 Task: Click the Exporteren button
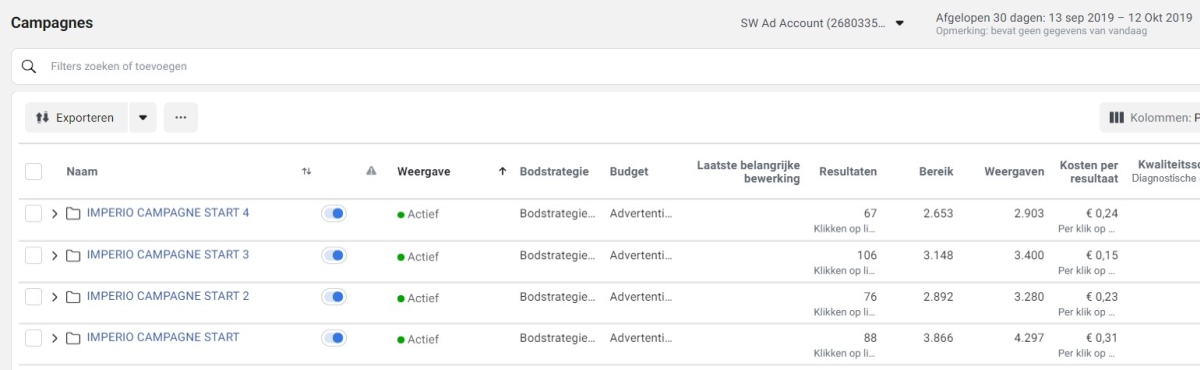pos(76,118)
